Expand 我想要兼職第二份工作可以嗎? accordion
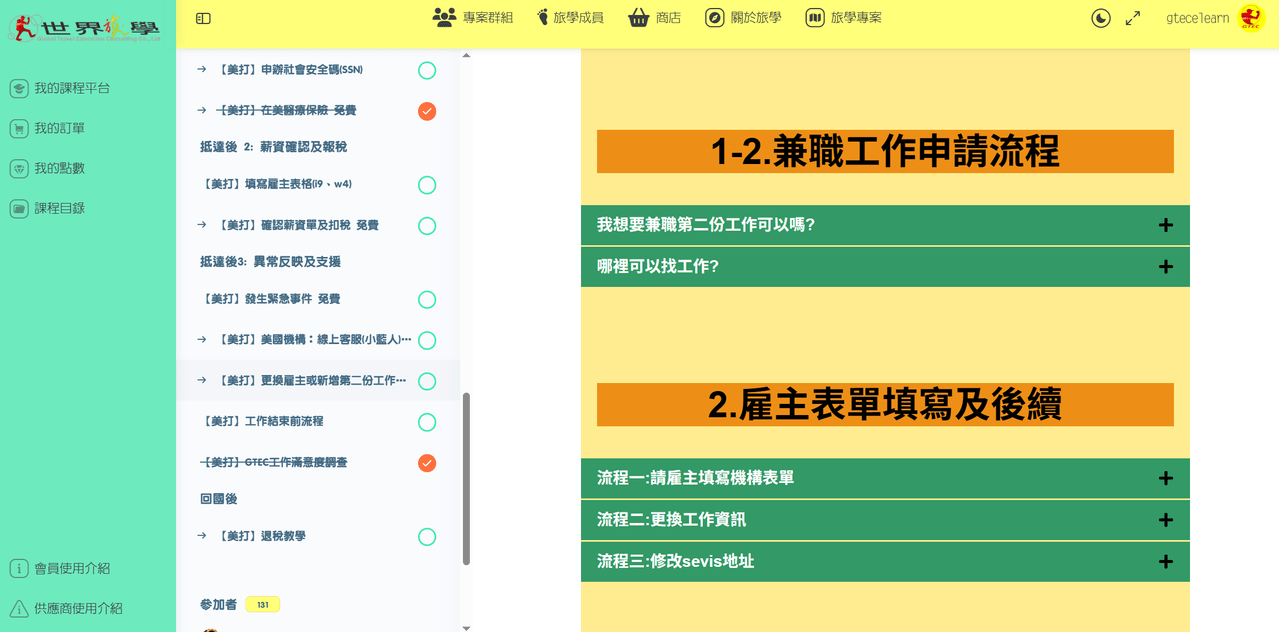 [x=885, y=225]
